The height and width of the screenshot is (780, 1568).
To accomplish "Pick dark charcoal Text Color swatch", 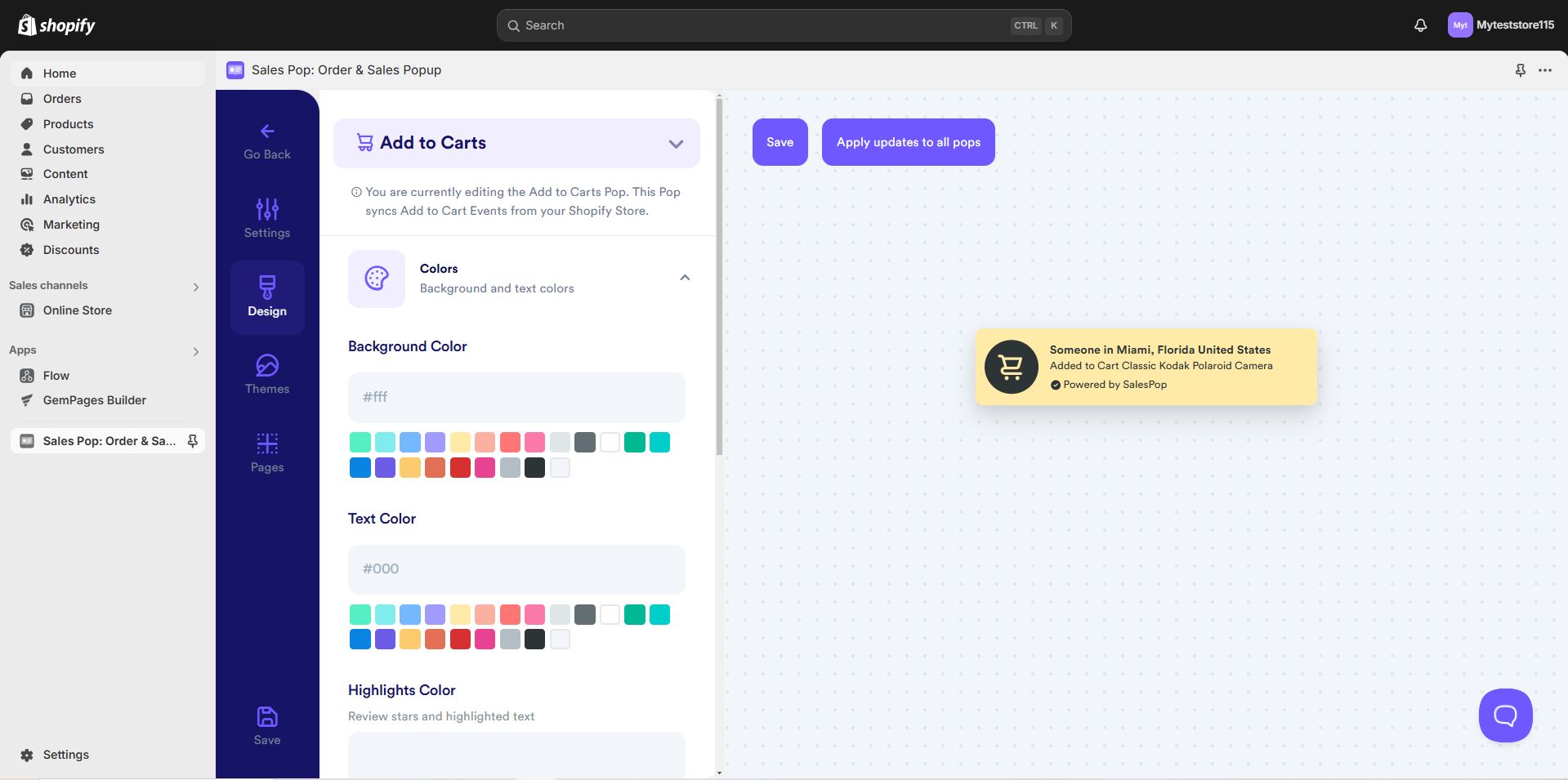I will [x=535, y=640].
